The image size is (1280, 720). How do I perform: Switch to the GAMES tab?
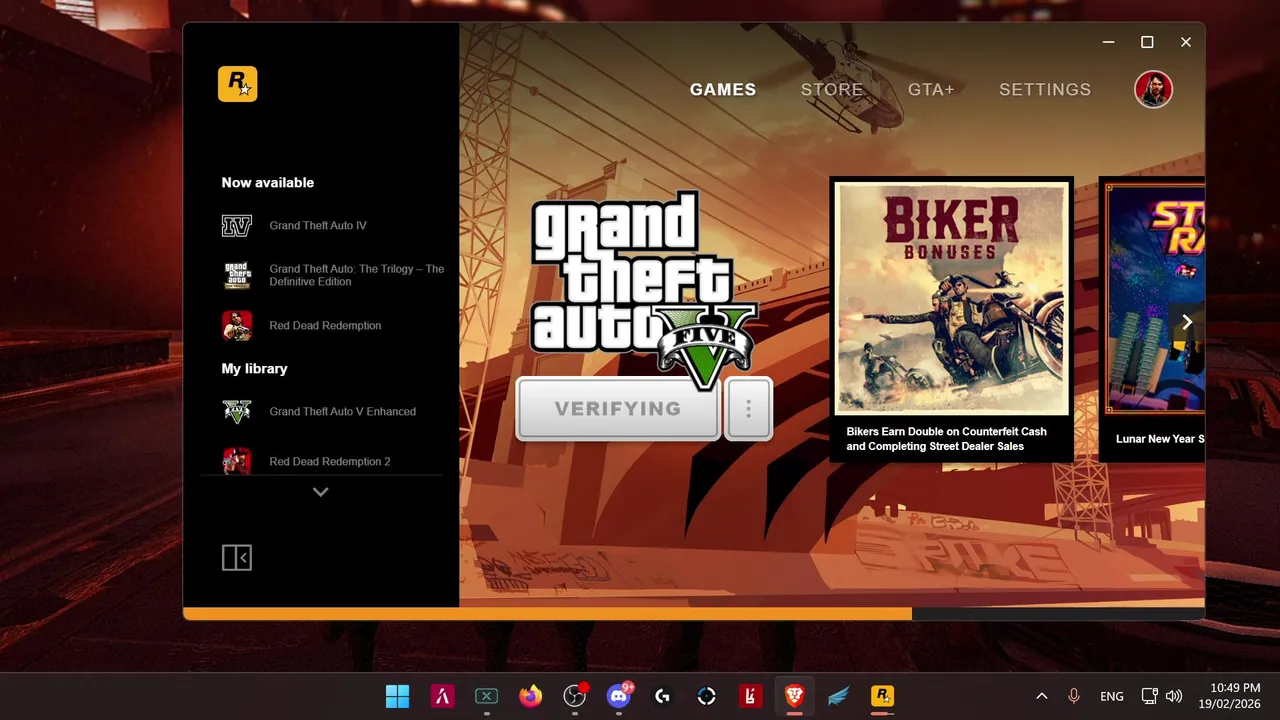(723, 89)
